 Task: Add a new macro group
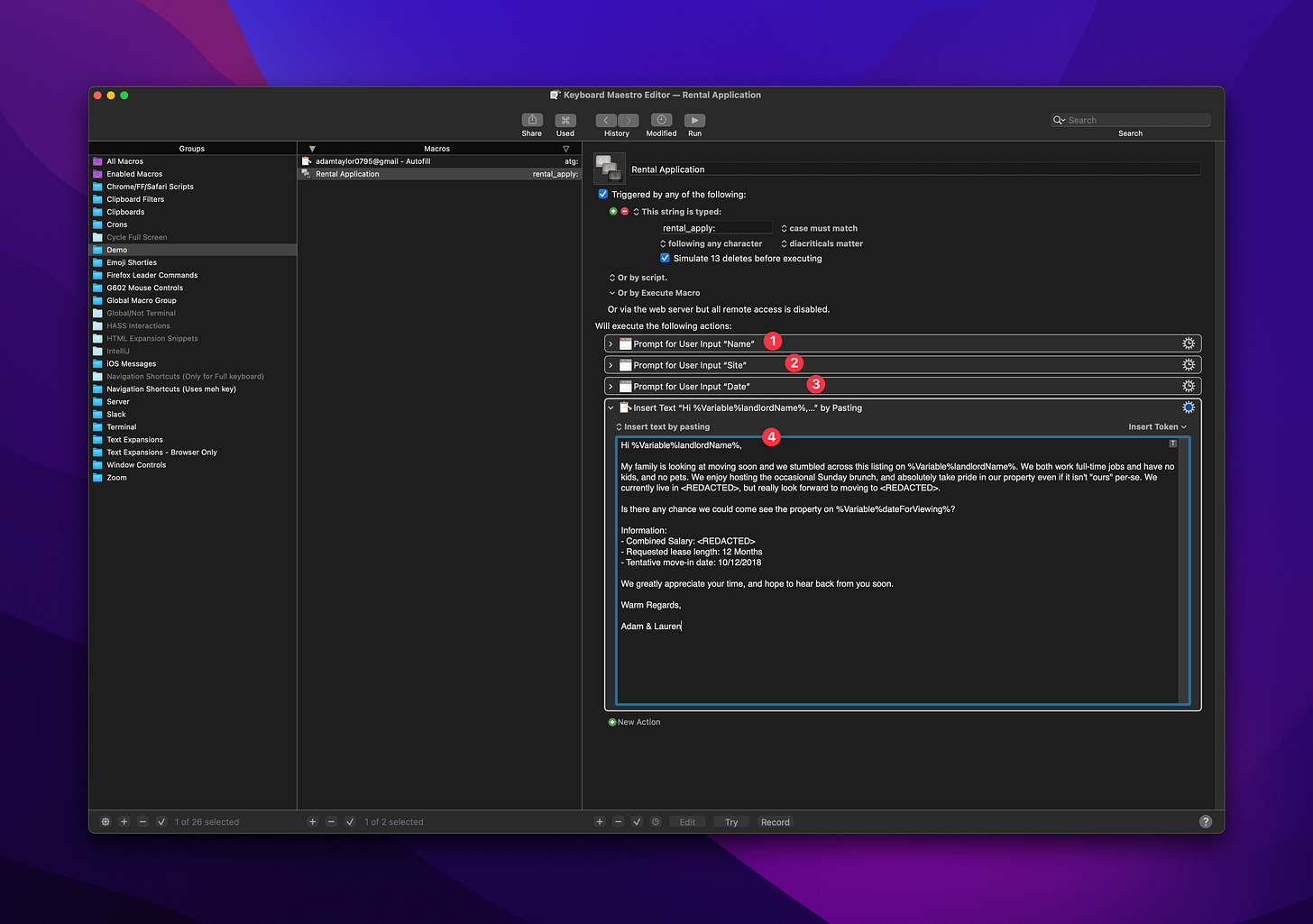[124, 822]
